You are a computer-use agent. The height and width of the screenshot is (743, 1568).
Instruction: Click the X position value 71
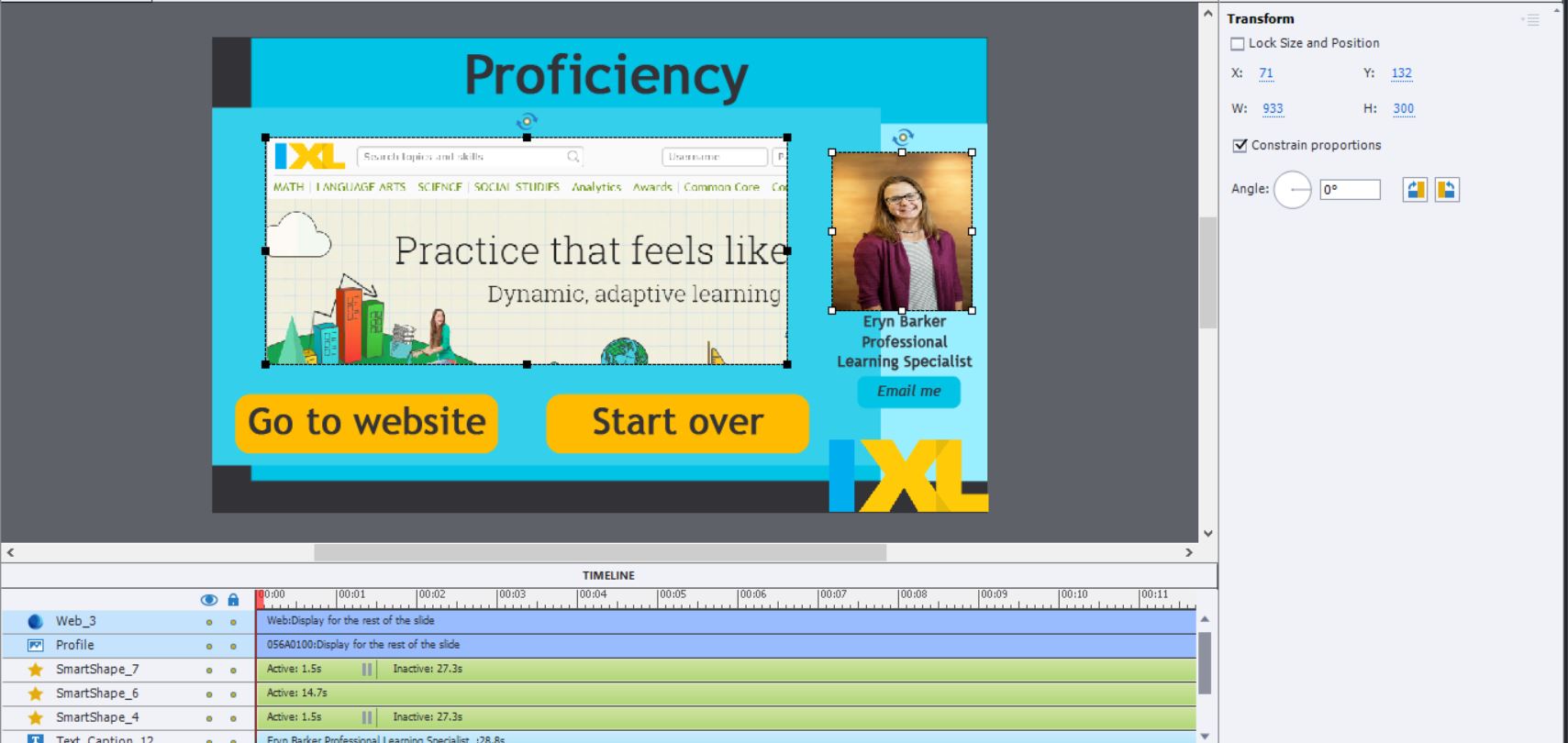point(1266,73)
